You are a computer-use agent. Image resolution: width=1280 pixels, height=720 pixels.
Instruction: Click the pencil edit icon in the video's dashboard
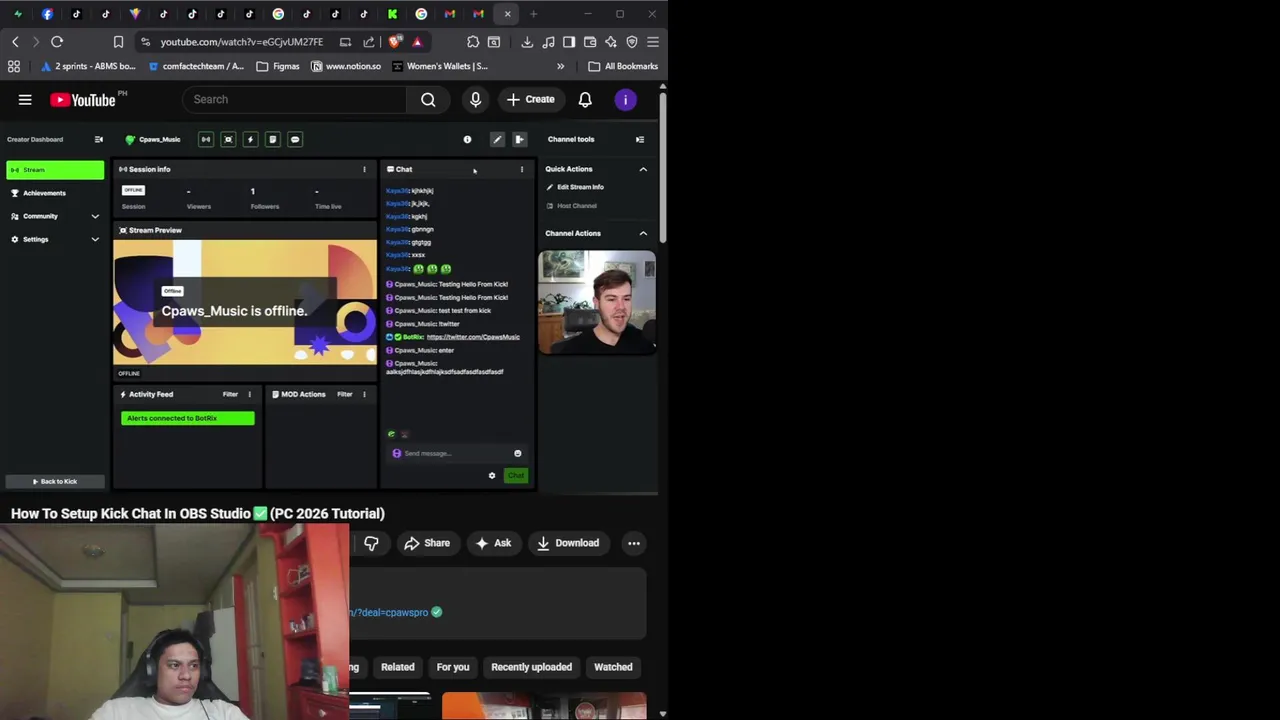(497, 139)
